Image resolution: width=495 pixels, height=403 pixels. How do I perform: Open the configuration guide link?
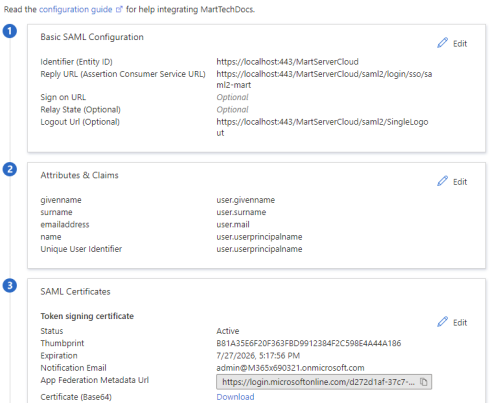coord(76,9)
